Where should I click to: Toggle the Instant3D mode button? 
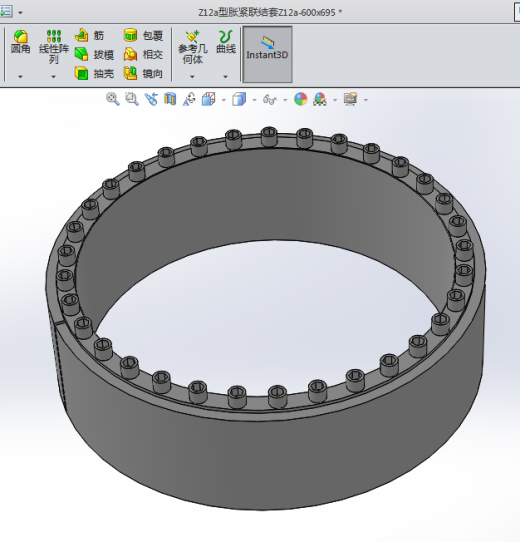point(267,54)
